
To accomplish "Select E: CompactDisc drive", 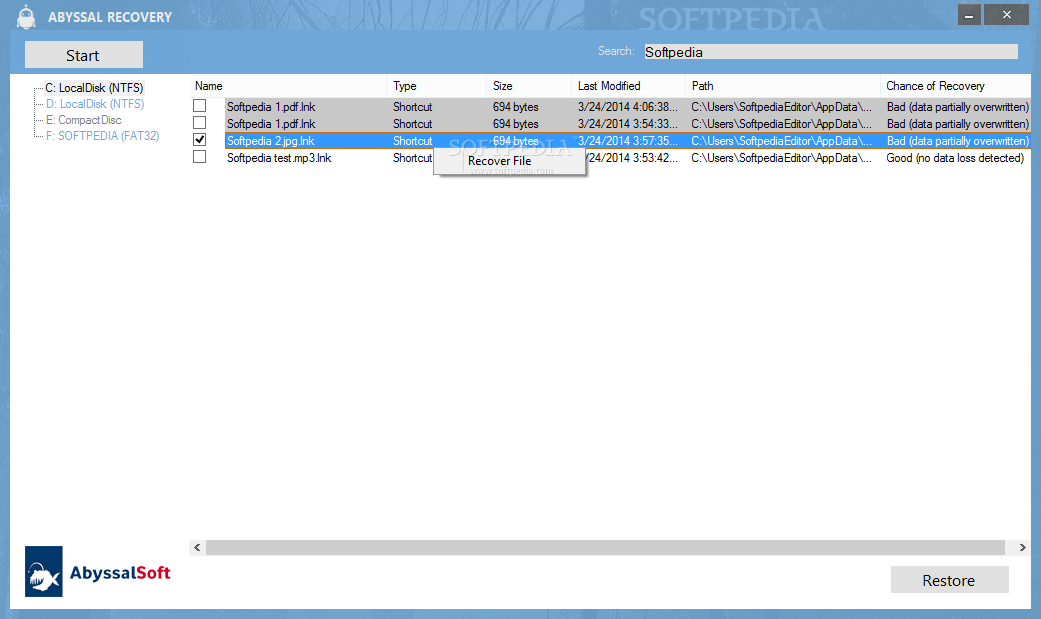I will tap(84, 120).
